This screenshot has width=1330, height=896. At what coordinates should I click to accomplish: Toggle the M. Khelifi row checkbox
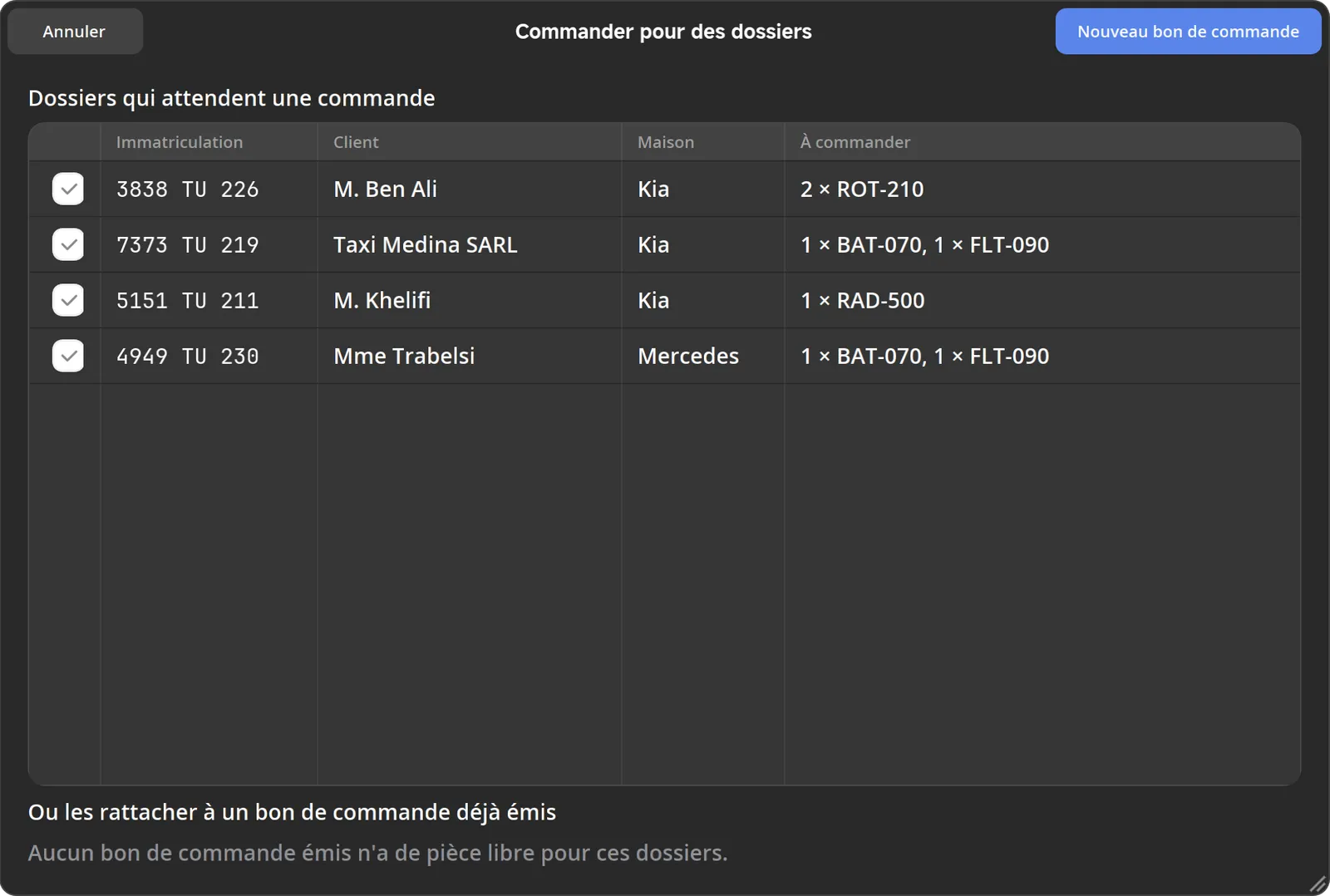[68, 301]
